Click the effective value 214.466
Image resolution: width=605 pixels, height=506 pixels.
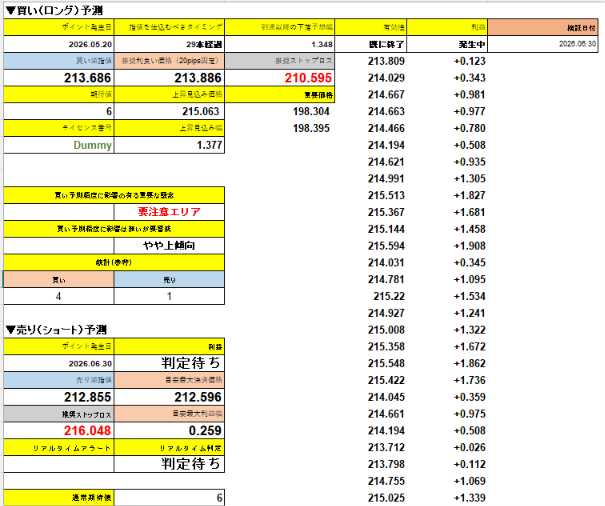tap(386, 129)
